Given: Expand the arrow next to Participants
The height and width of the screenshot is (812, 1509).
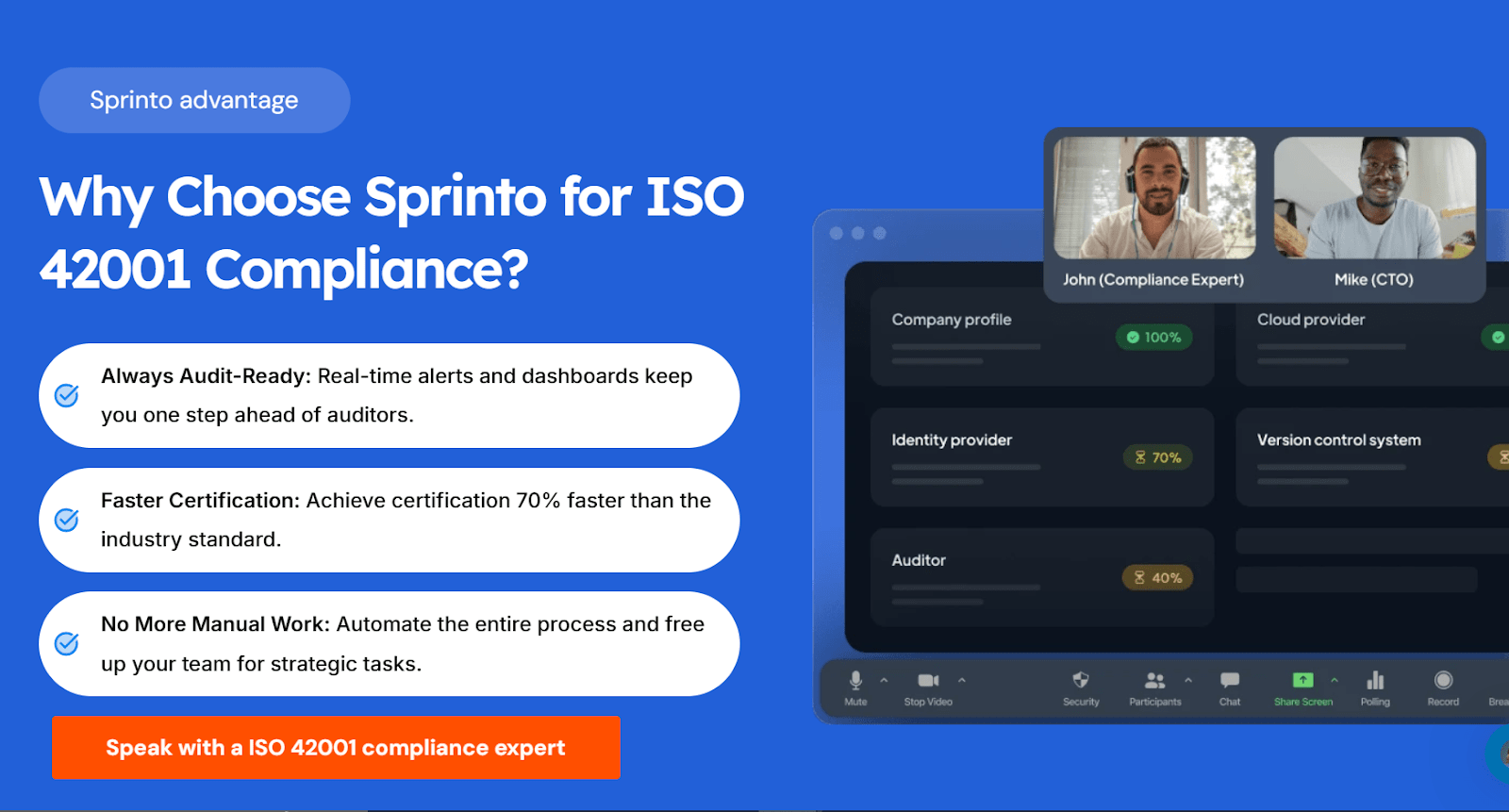Looking at the screenshot, I should click(x=1188, y=679).
